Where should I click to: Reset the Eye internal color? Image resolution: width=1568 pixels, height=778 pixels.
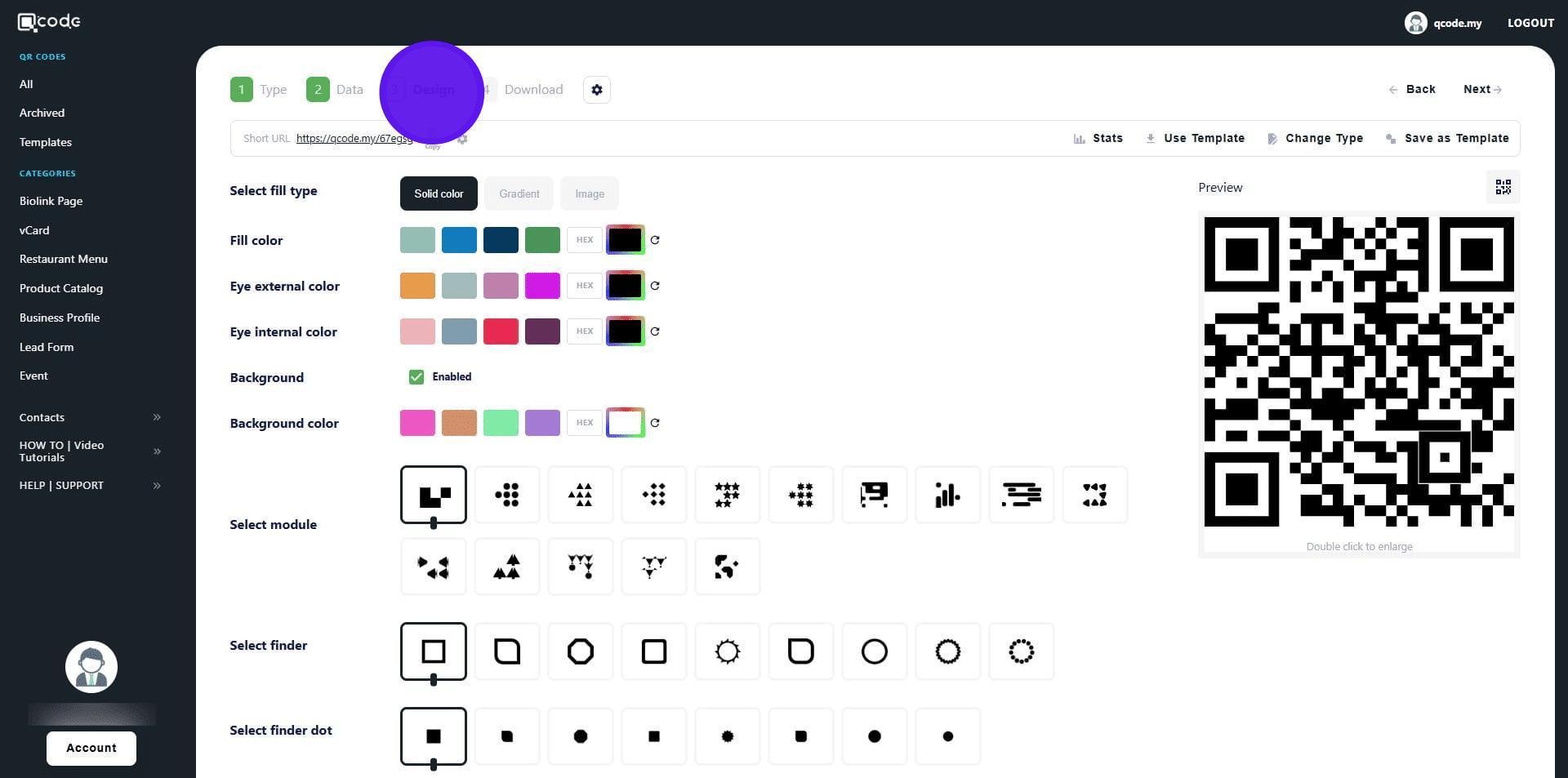[x=655, y=331]
